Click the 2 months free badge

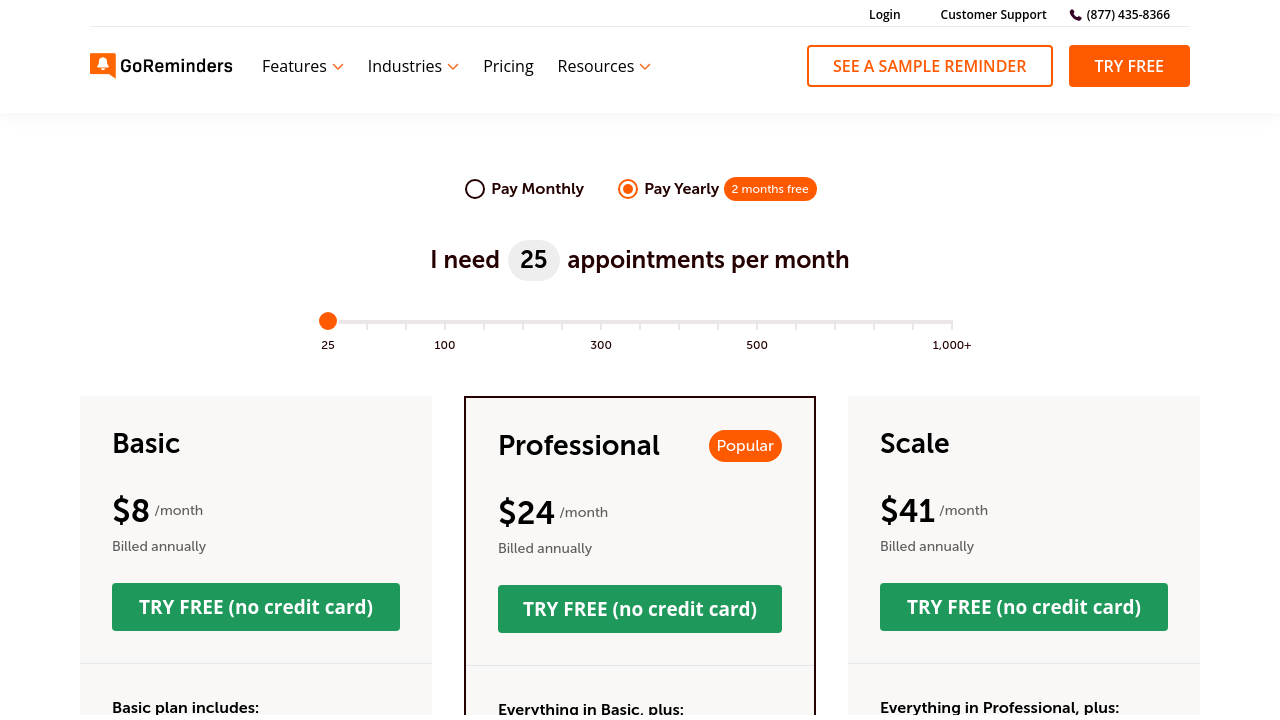(x=770, y=189)
